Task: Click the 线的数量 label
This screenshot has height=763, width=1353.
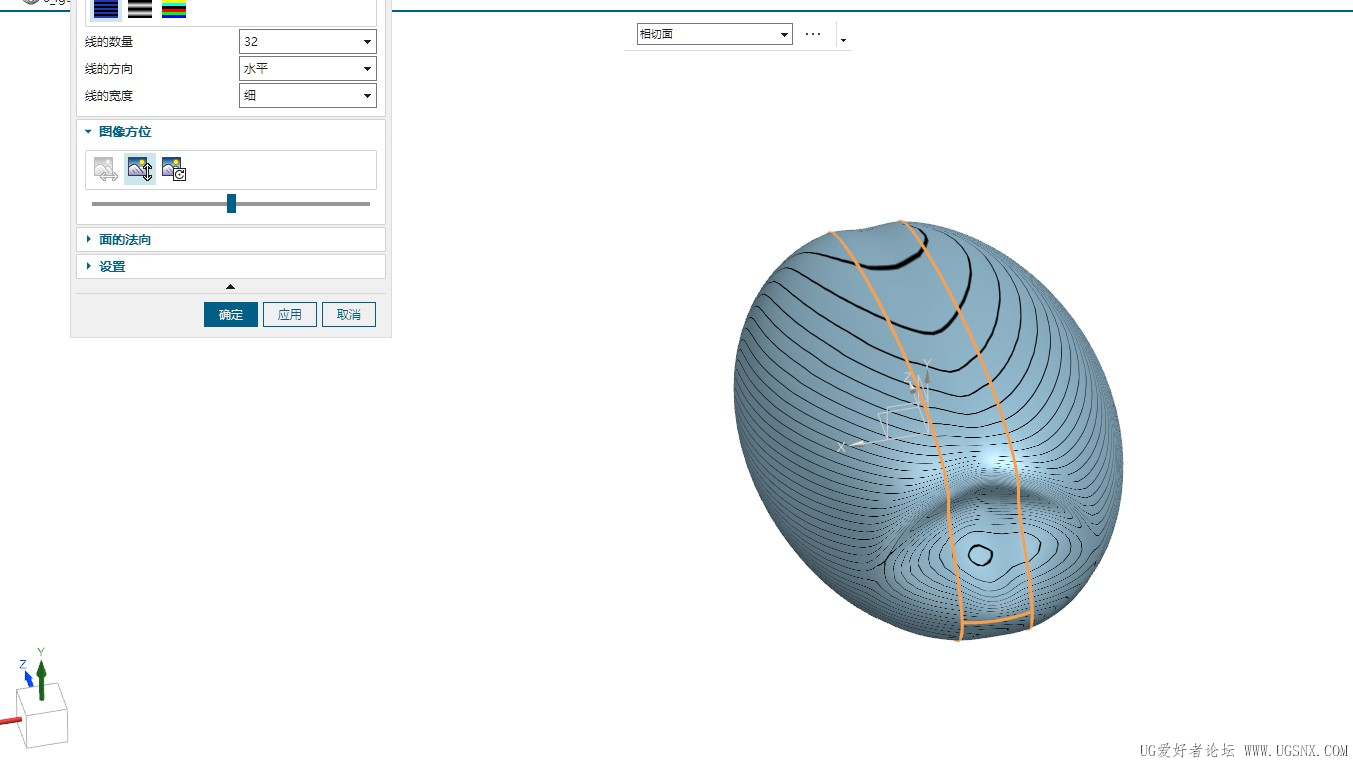Action: [x=109, y=42]
